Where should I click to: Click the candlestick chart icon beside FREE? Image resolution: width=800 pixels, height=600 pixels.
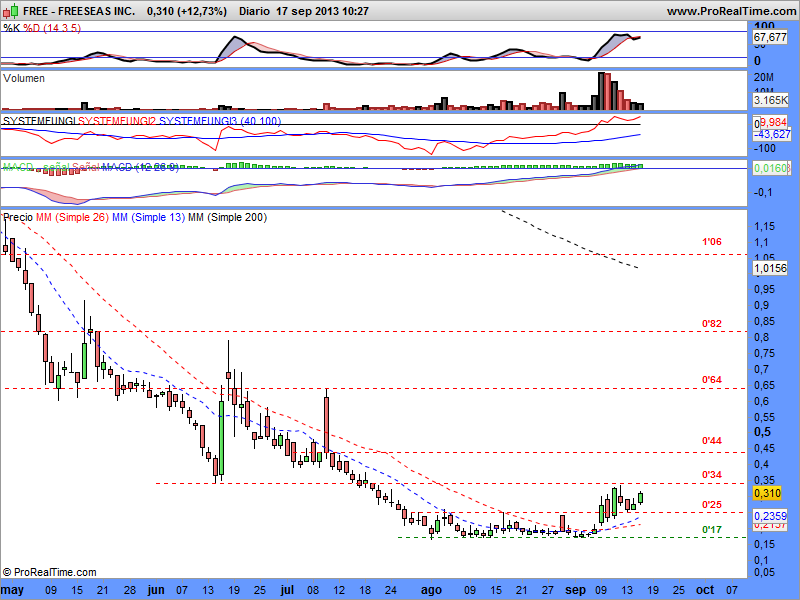pyautogui.click(x=10, y=10)
